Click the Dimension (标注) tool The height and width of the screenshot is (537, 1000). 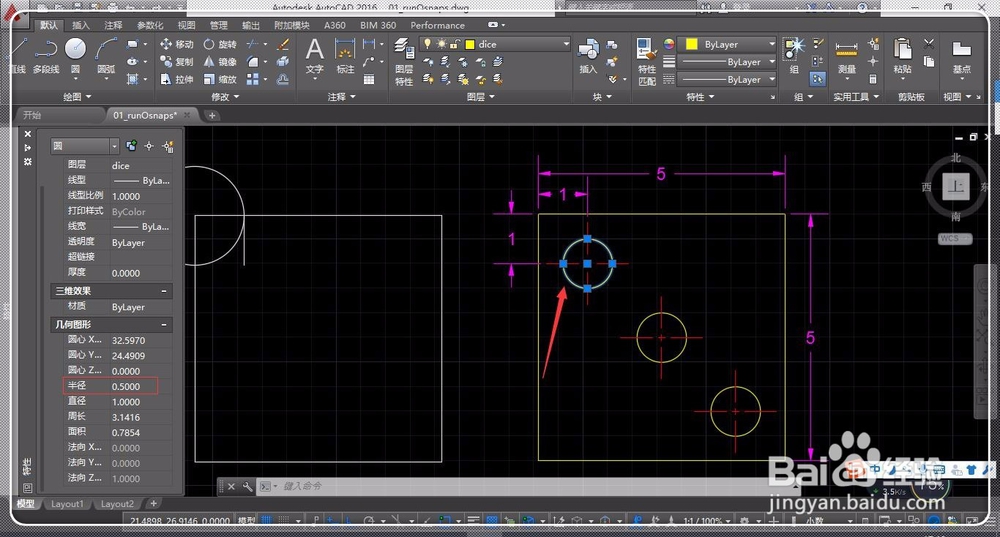click(345, 56)
